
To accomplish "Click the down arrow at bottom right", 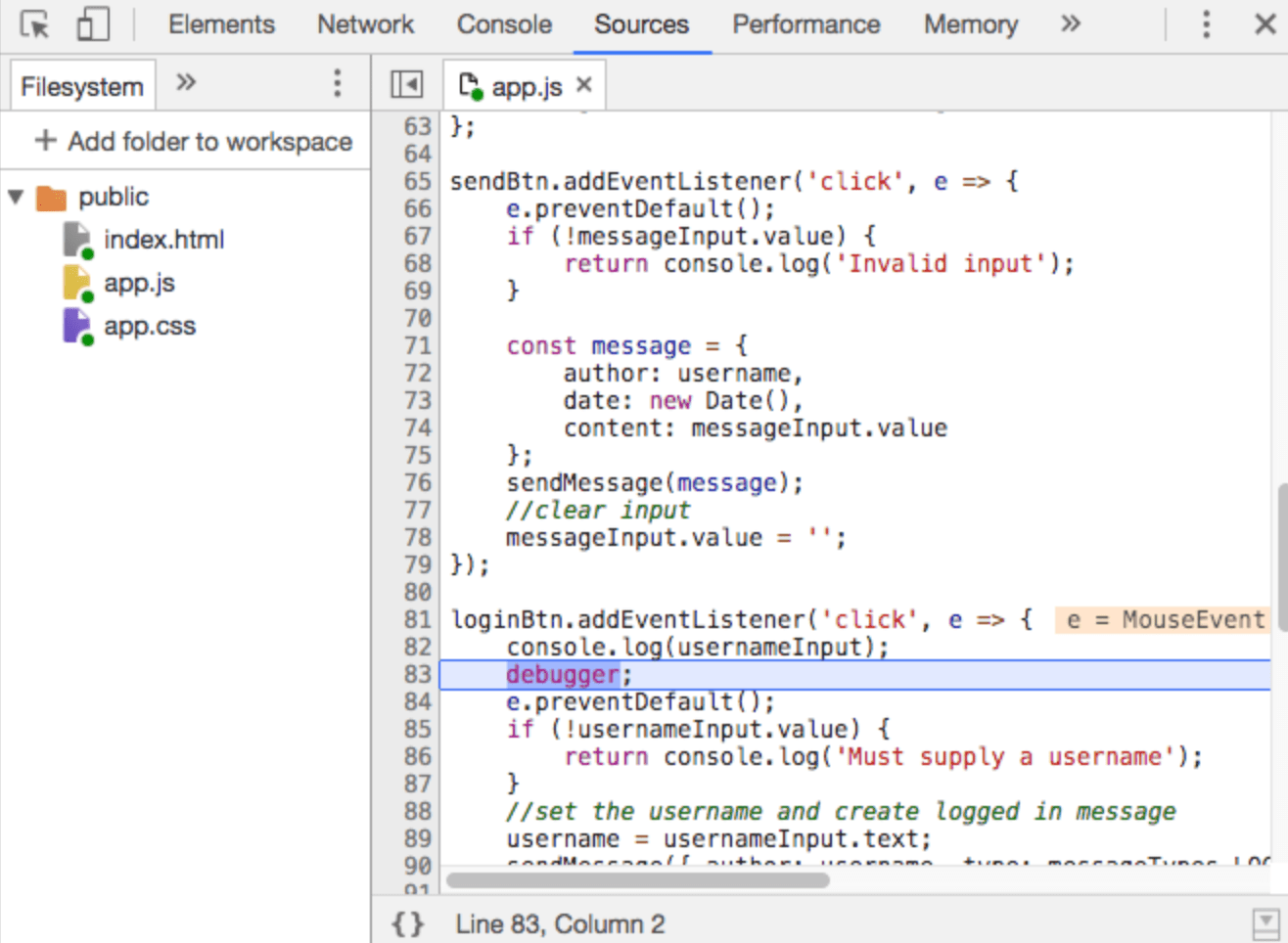I will point(1266,921).
